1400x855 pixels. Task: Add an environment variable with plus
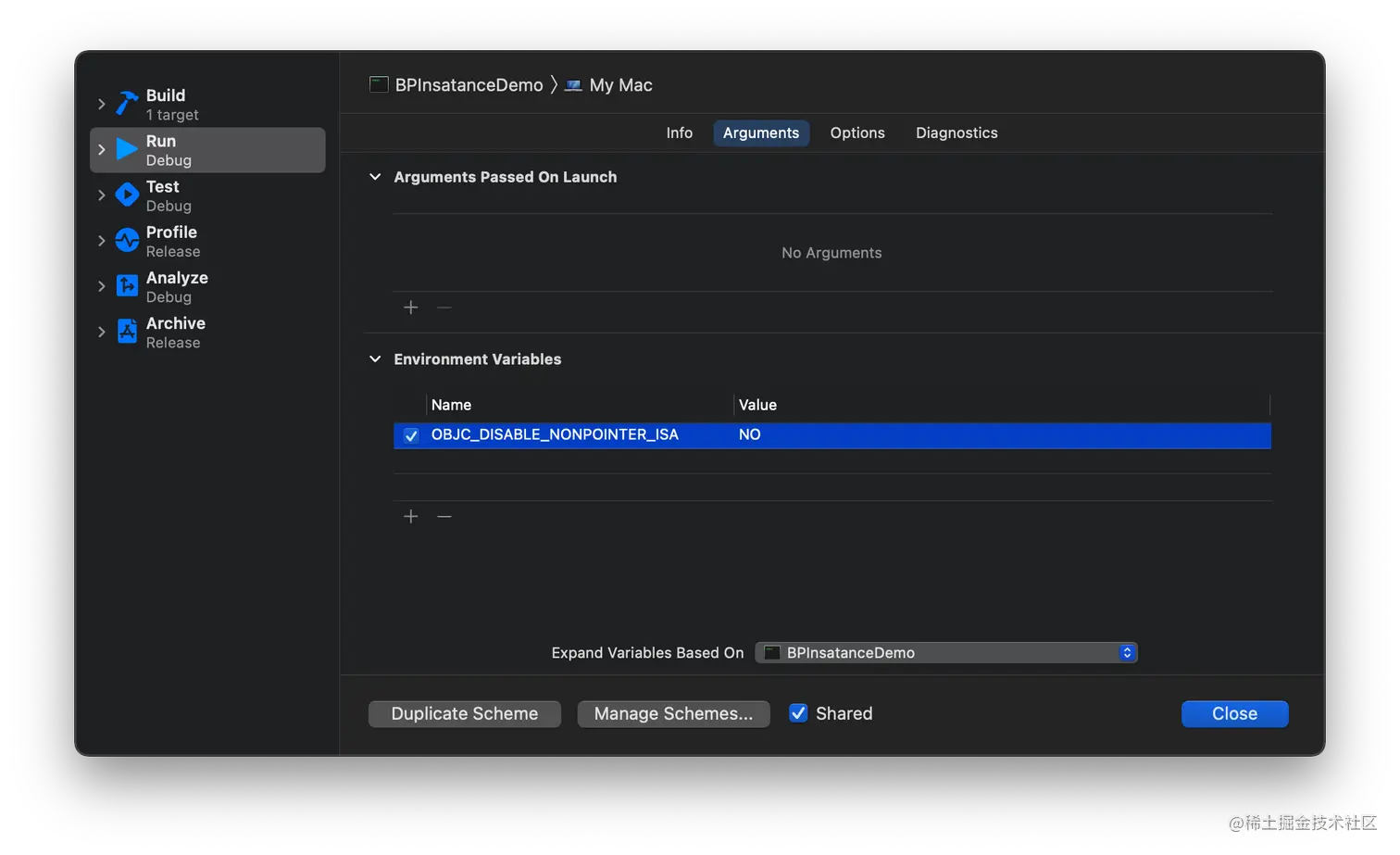411,517
